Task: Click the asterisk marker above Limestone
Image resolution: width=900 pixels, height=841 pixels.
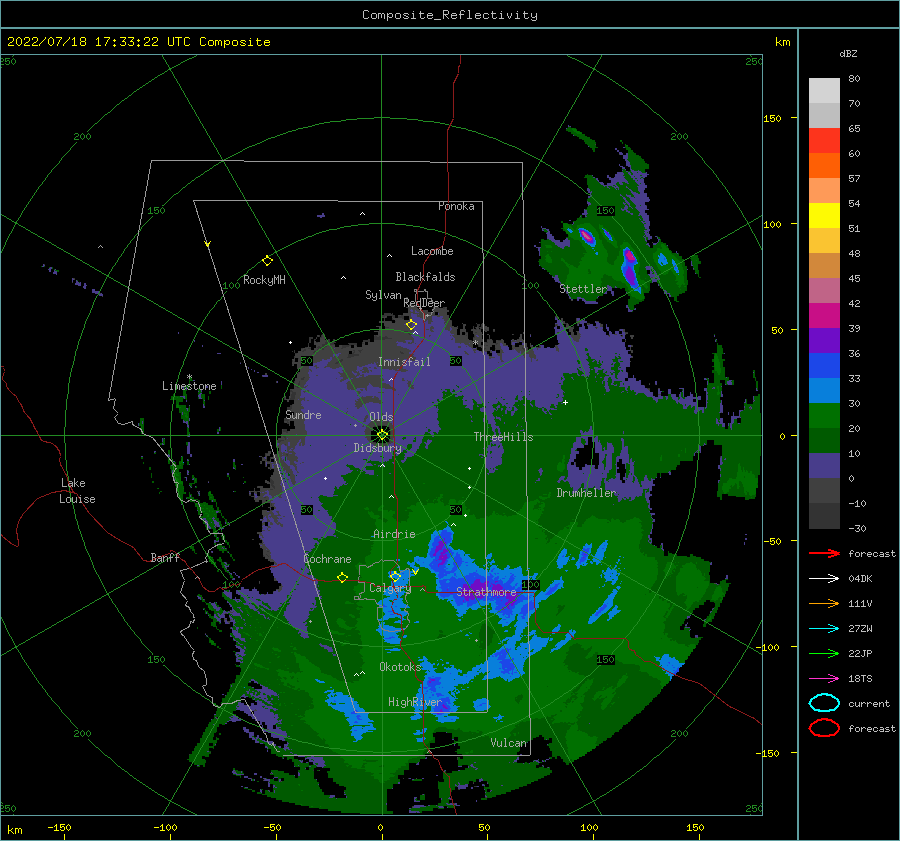Action: click(x=189, y=377)
